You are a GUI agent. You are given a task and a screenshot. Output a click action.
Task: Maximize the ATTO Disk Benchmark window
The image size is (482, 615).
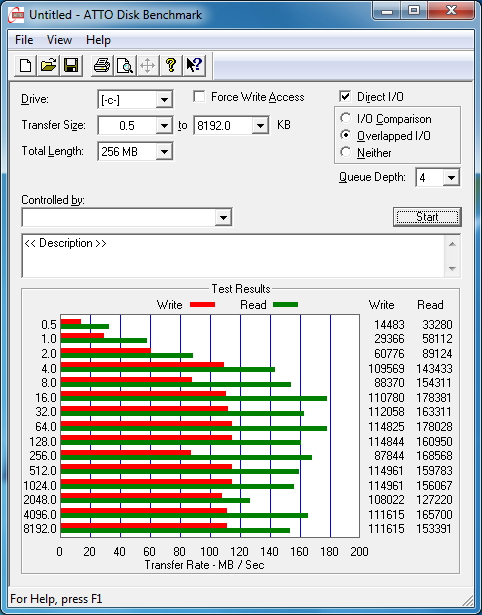click(x=414, y=11)
